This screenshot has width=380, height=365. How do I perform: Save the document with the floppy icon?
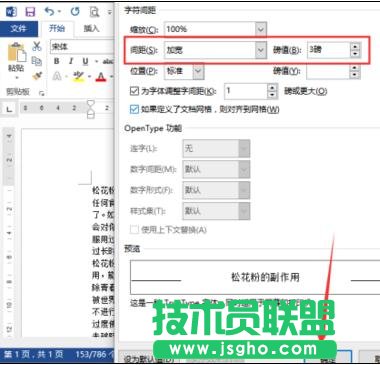click(x=30, y=12)
